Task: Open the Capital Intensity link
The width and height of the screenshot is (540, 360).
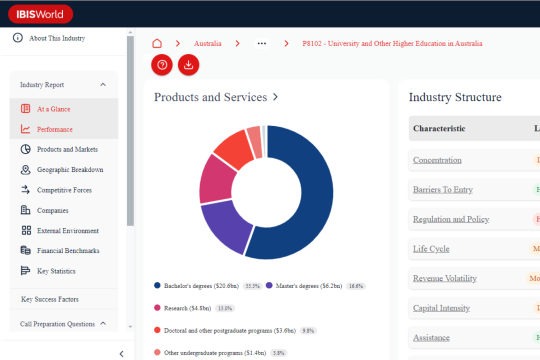Action: click(x=441, y=308)
